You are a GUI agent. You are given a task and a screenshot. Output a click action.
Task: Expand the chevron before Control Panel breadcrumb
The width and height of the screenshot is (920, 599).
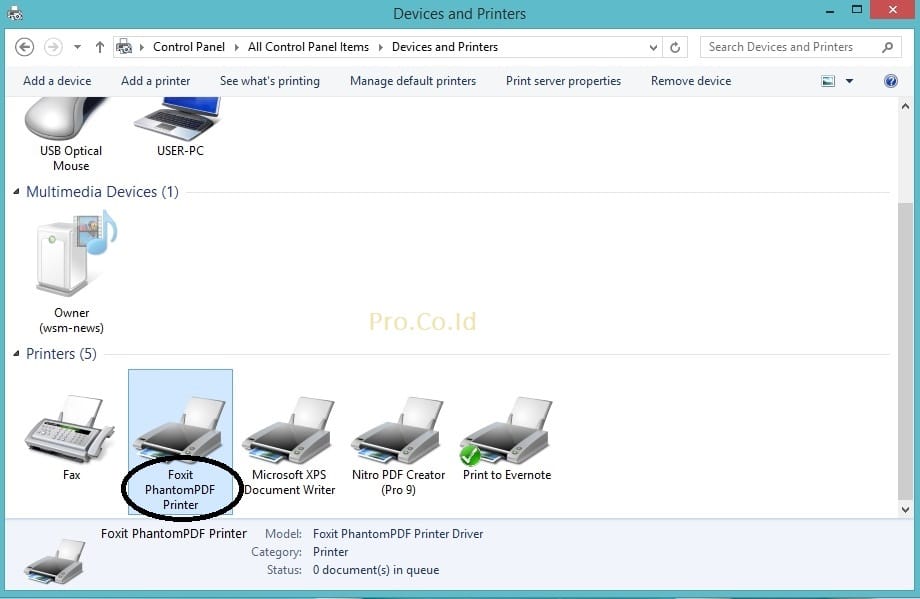[x=141, y=47]
